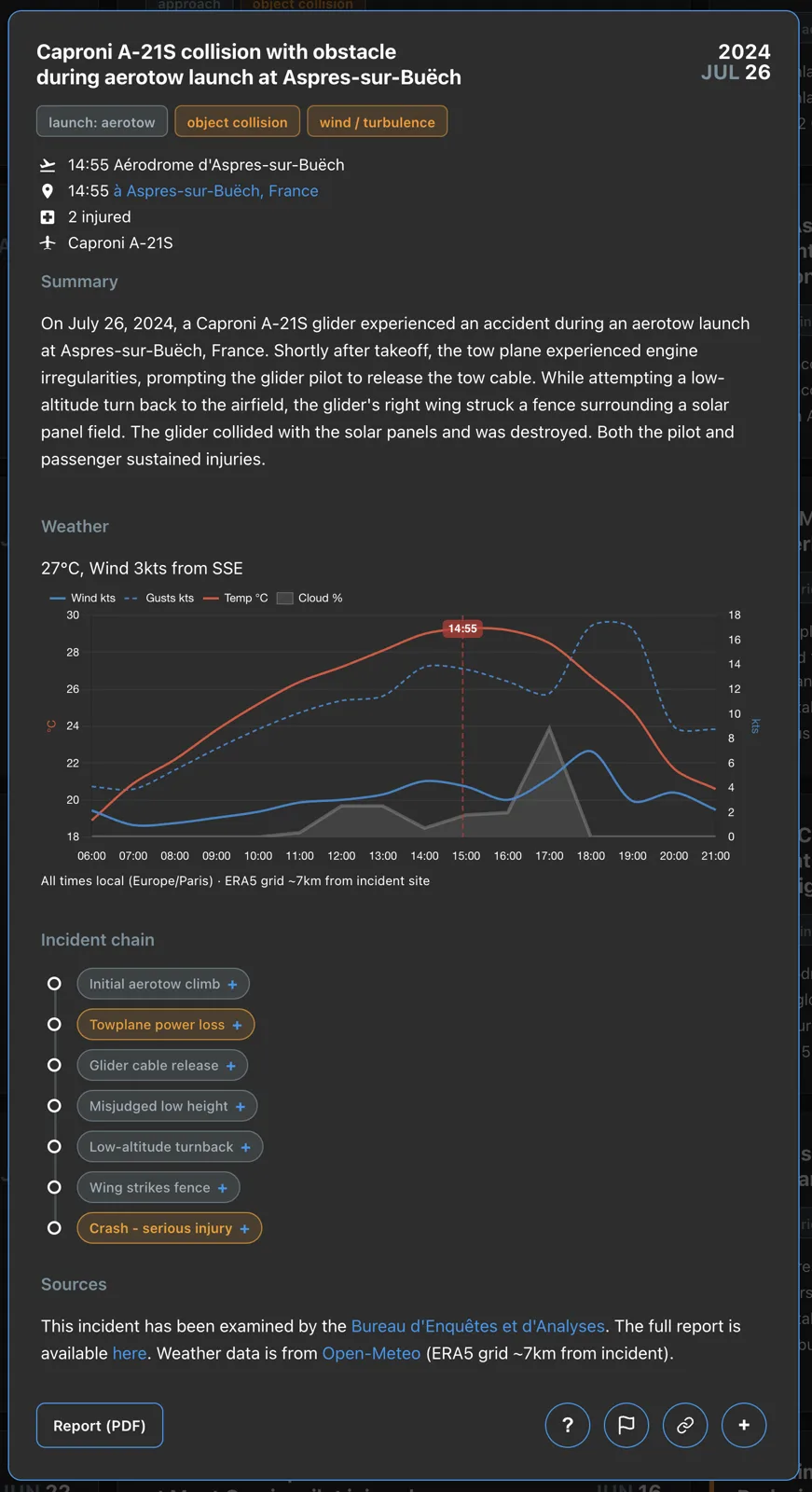The height and width of the screenshot is (1492, 812).
Task: Toggle the Wind kts legend series
Action: 82,598
